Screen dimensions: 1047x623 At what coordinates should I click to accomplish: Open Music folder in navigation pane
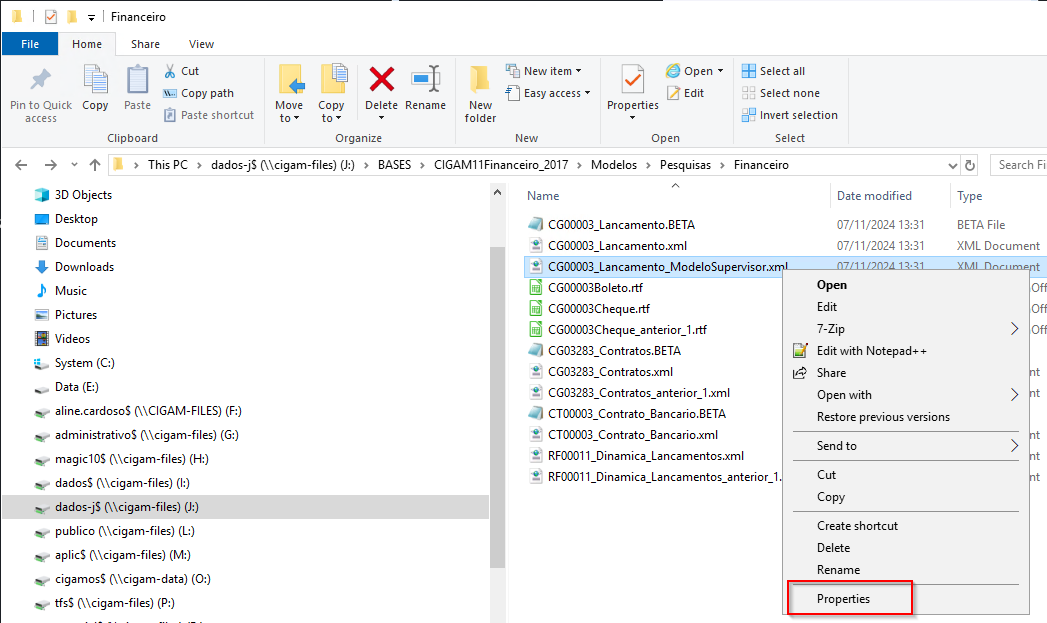coord(61,291)
